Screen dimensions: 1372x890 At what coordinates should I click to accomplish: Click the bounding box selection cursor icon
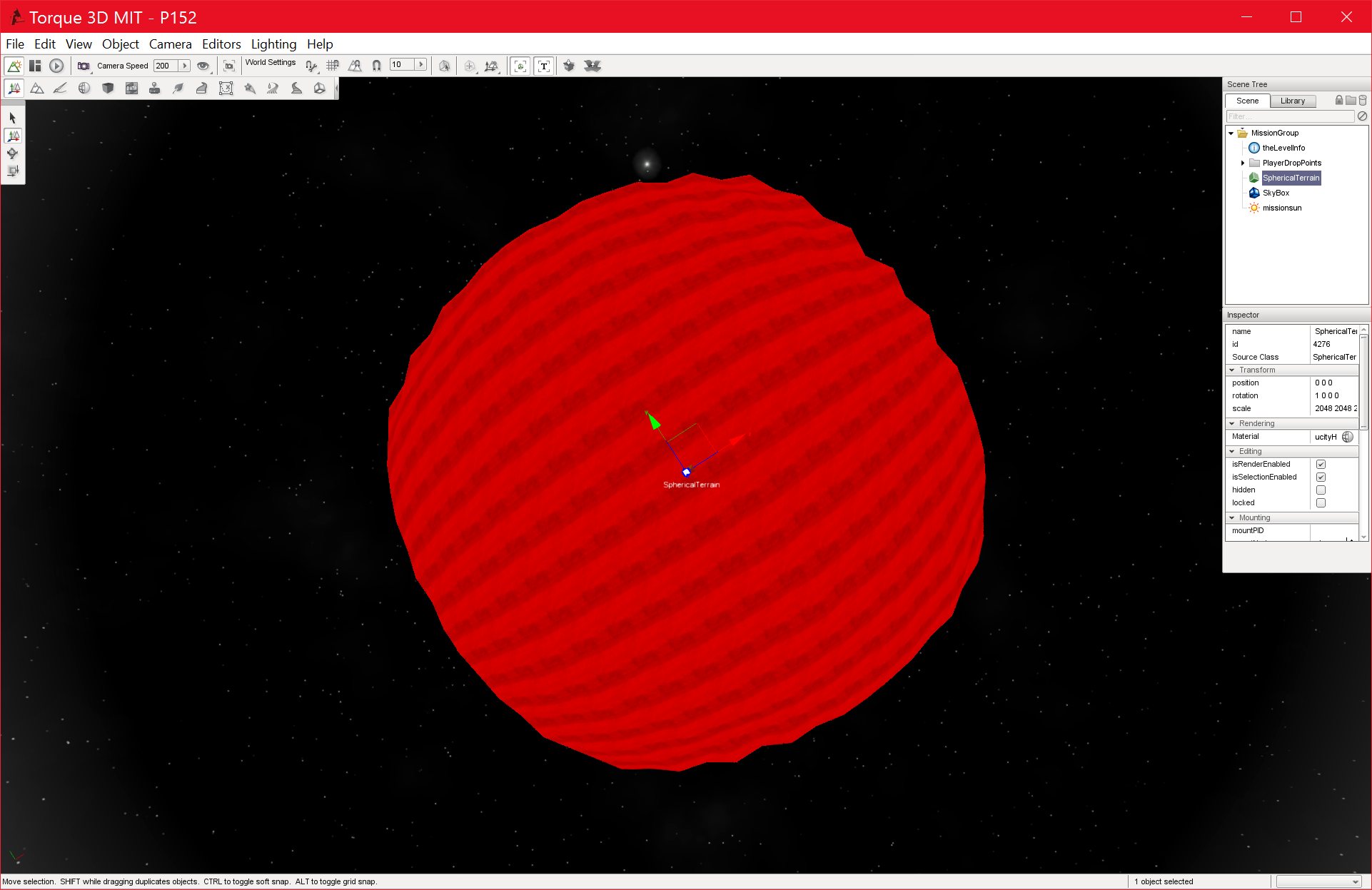(x=445, y=66)
